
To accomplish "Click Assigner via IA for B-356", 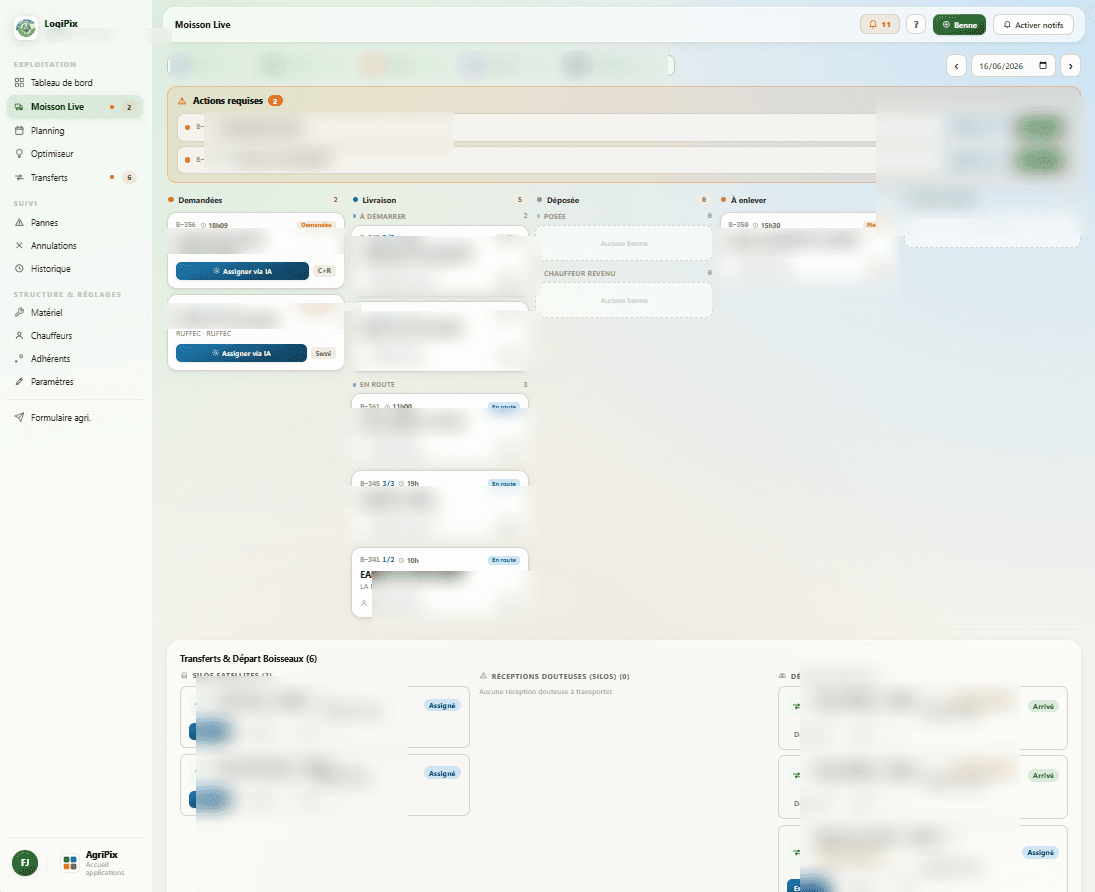I will coord(242,271).
